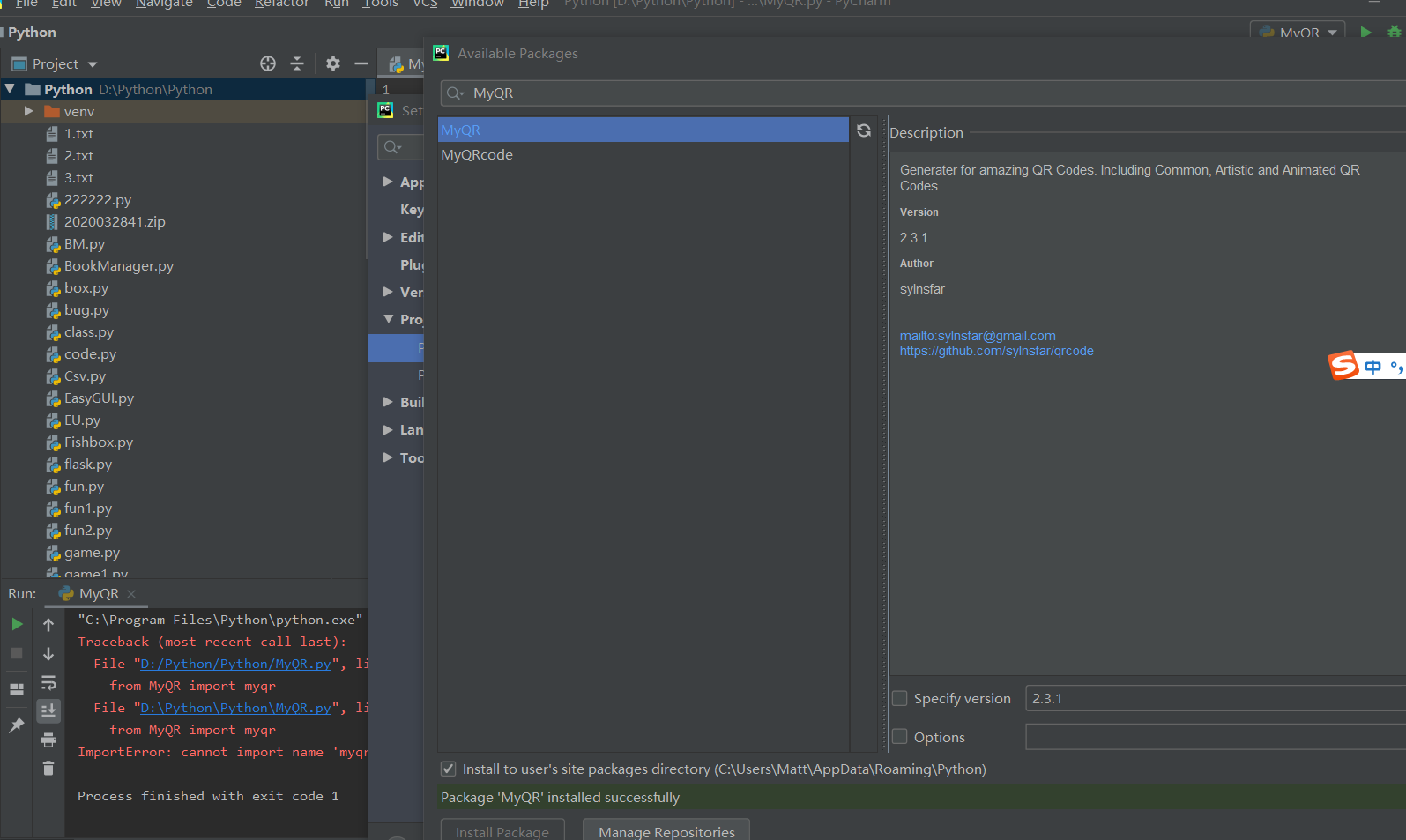The width and height of the screenshot is (1406, 840).
Task: Enable Options checkbox
Action: point(900,737)
